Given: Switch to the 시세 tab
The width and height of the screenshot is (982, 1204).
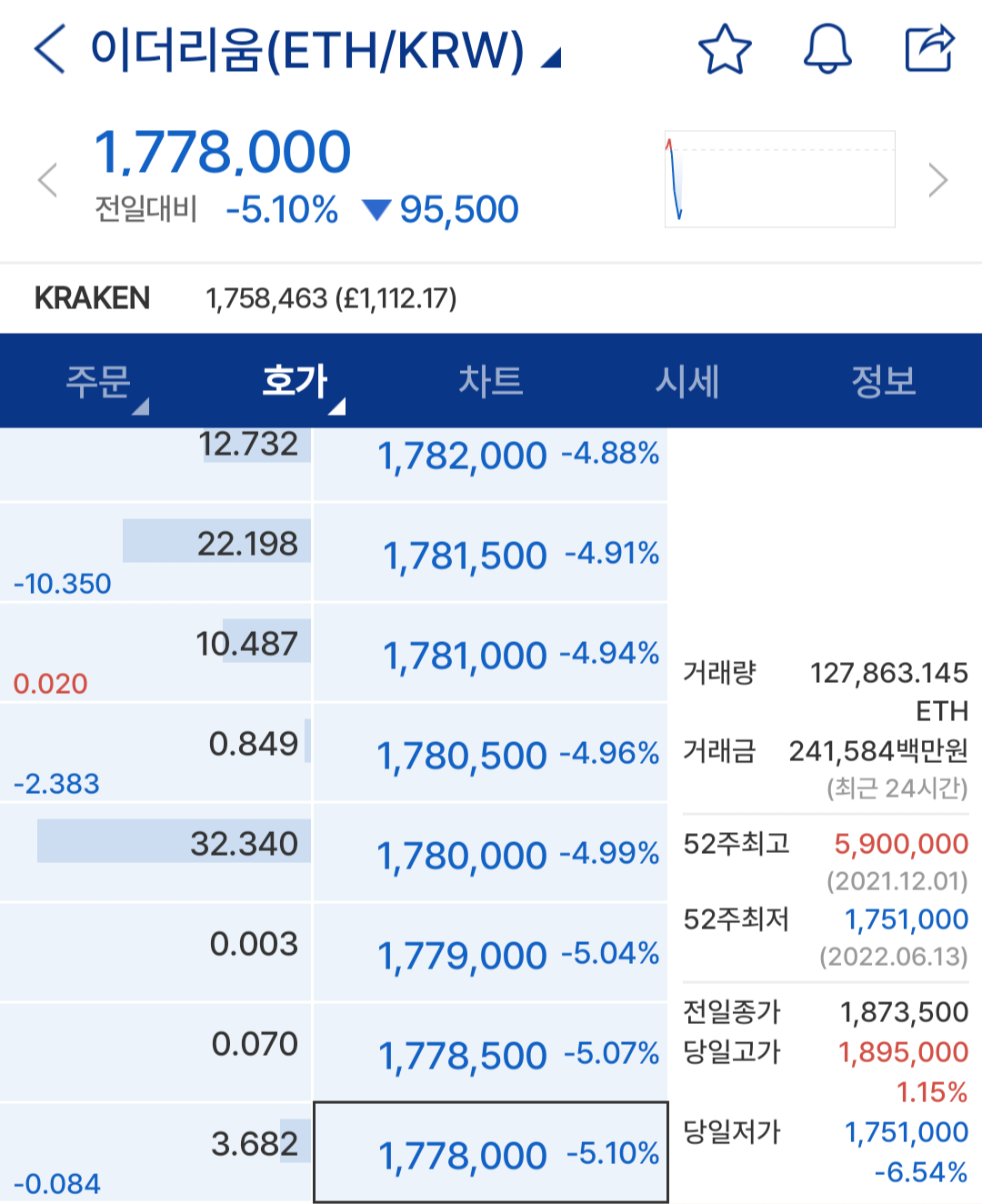Looking at the screenshot, I should (687, 381).
